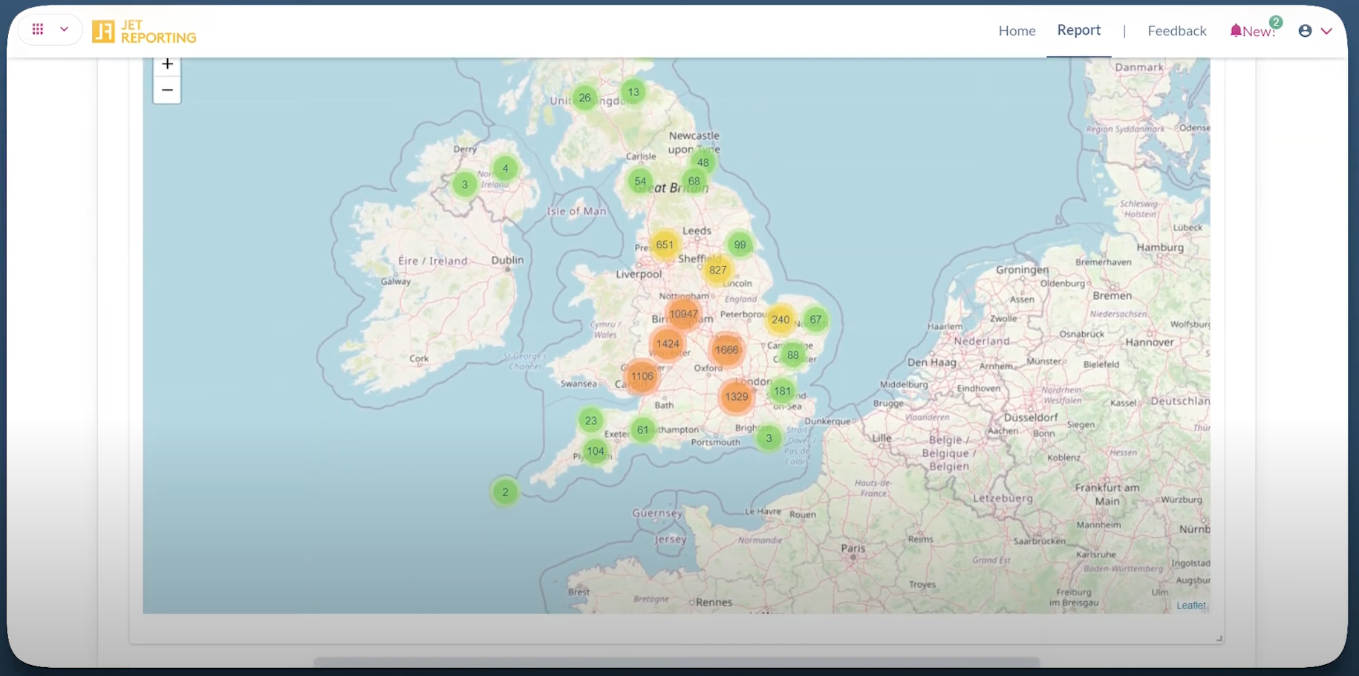This screenshot has height=676, width=1359.
Task: Click the 827 cluster near Sheffield
Action: coord(717,270)
